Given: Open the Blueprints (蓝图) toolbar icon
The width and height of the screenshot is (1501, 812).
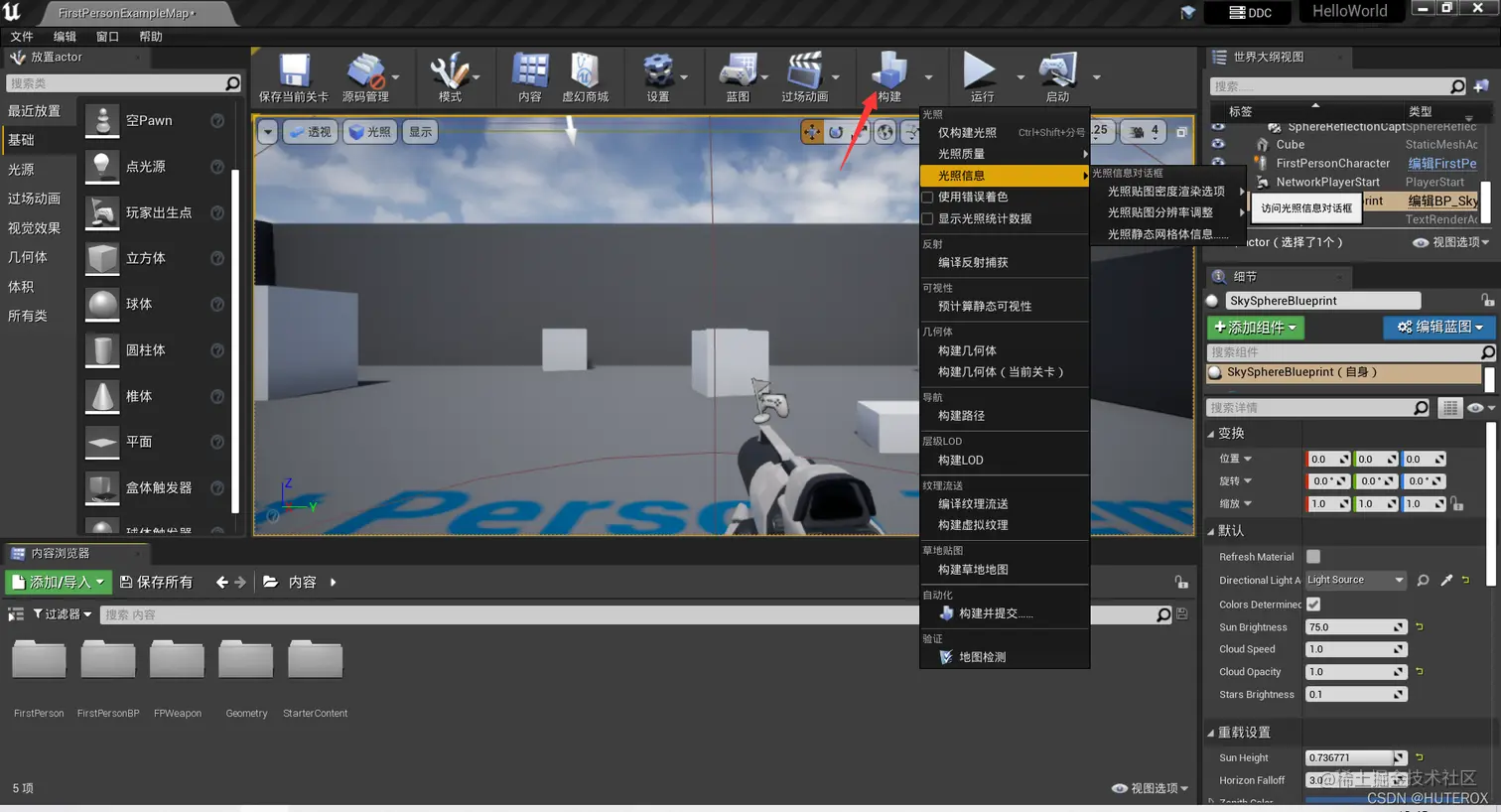Looking at the screenshot, I should point(738,70).
